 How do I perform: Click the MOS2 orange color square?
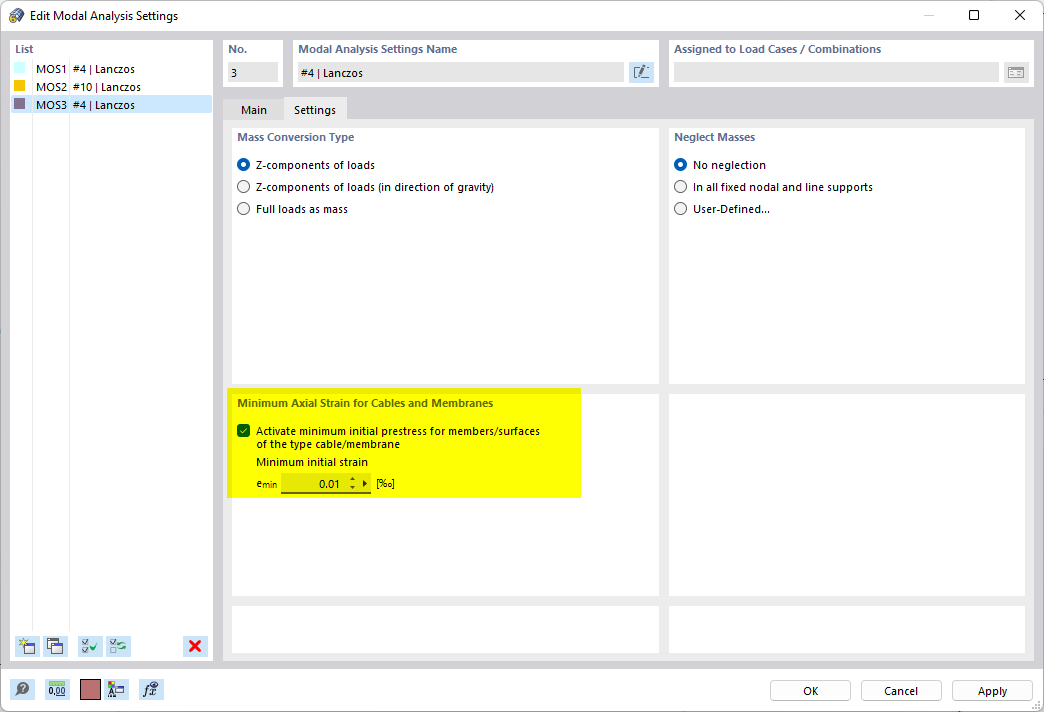(20, 86)
